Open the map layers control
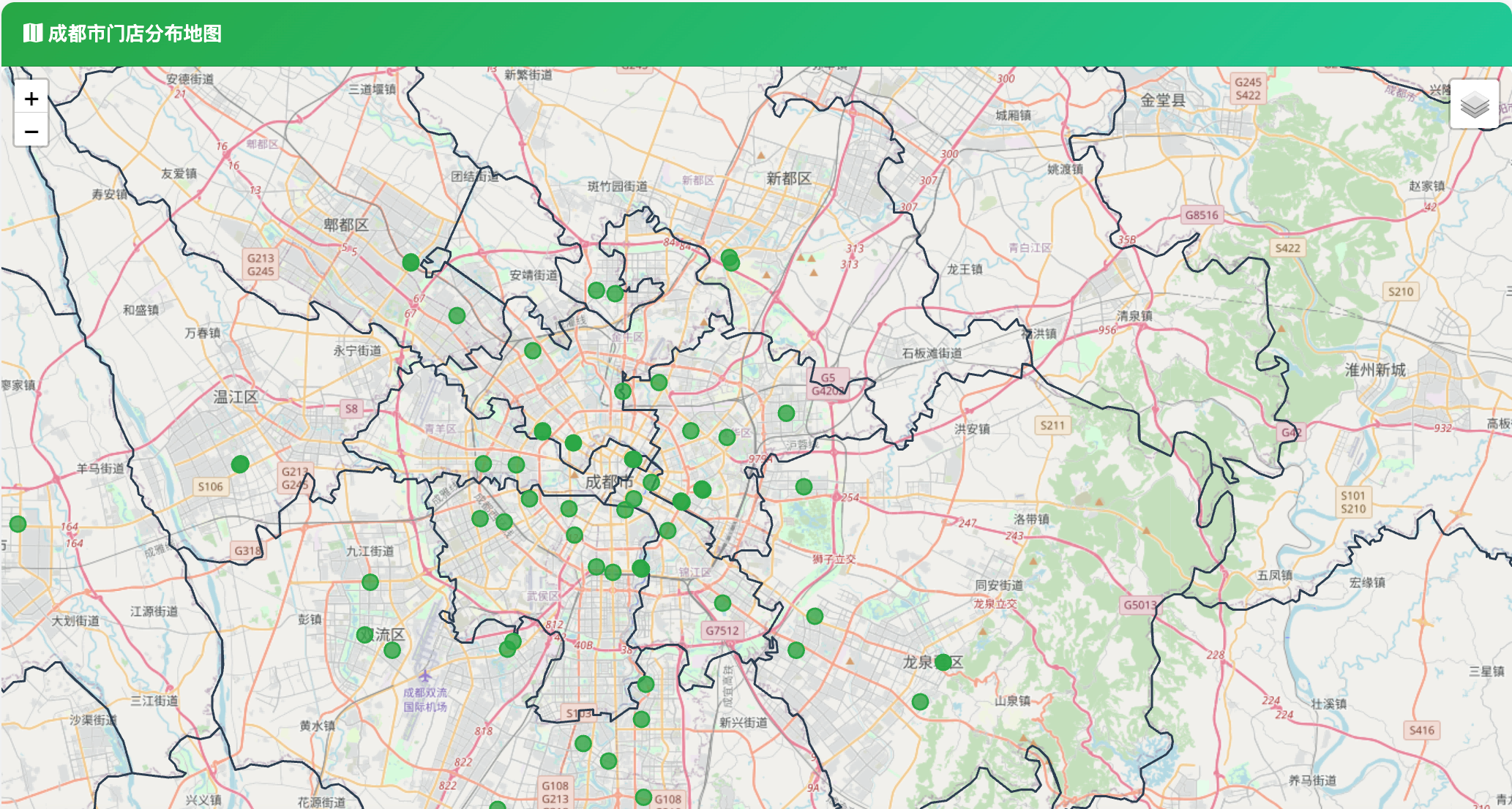Viewport: 1512px width, 809px height. coord(1474,105)
